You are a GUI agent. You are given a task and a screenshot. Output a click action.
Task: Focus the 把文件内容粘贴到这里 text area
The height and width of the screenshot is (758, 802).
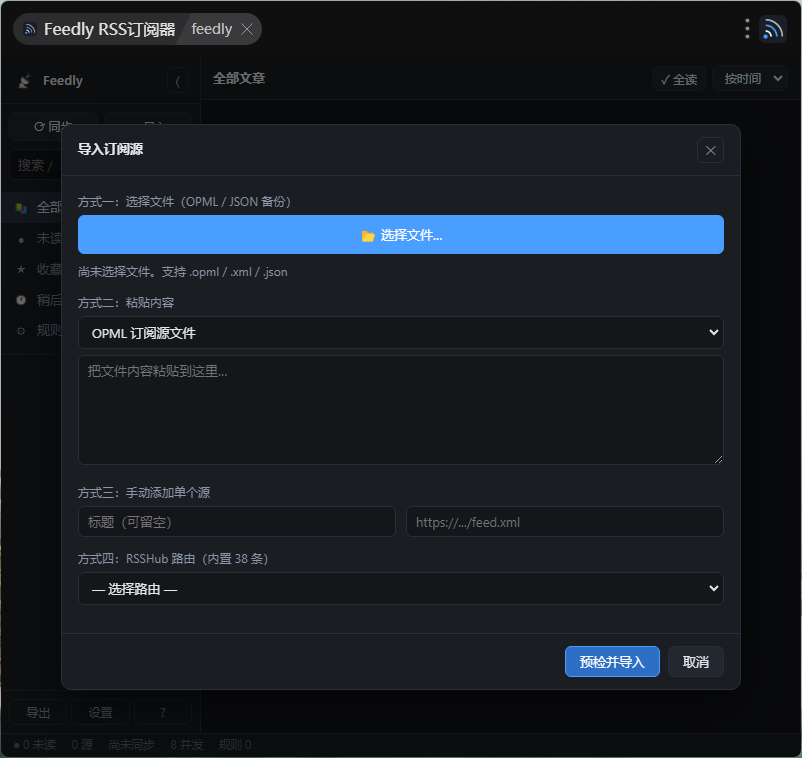coord(400,410)
